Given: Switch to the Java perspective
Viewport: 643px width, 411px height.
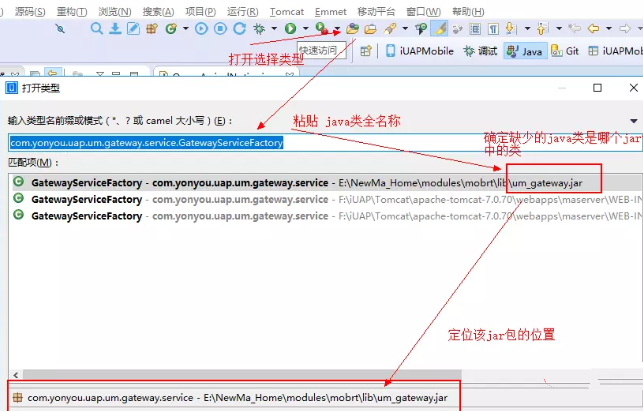Looking at the screenshot, I should tap(525, 51).
